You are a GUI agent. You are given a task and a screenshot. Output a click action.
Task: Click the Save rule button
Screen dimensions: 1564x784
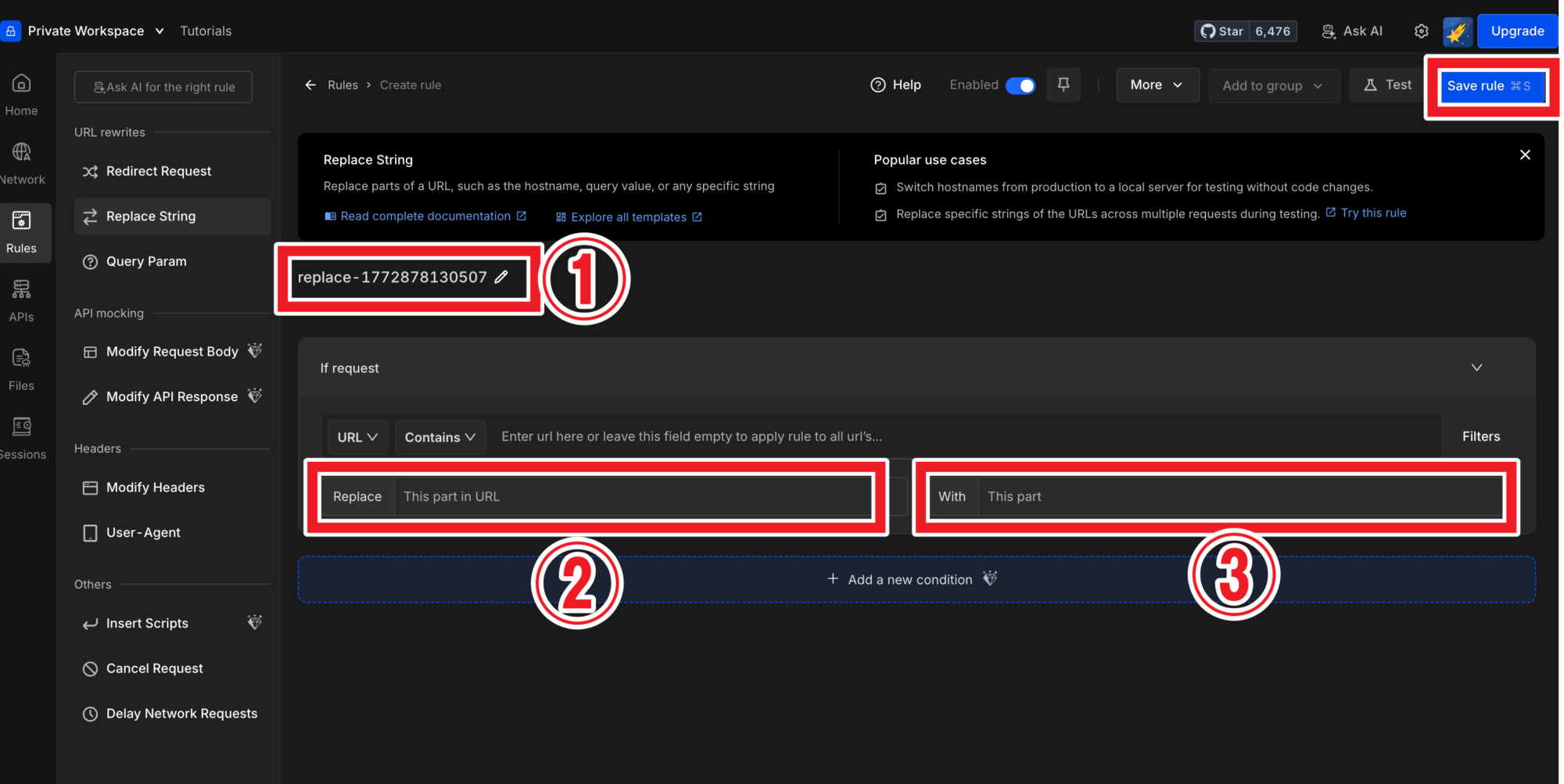tap(1488, 86)
